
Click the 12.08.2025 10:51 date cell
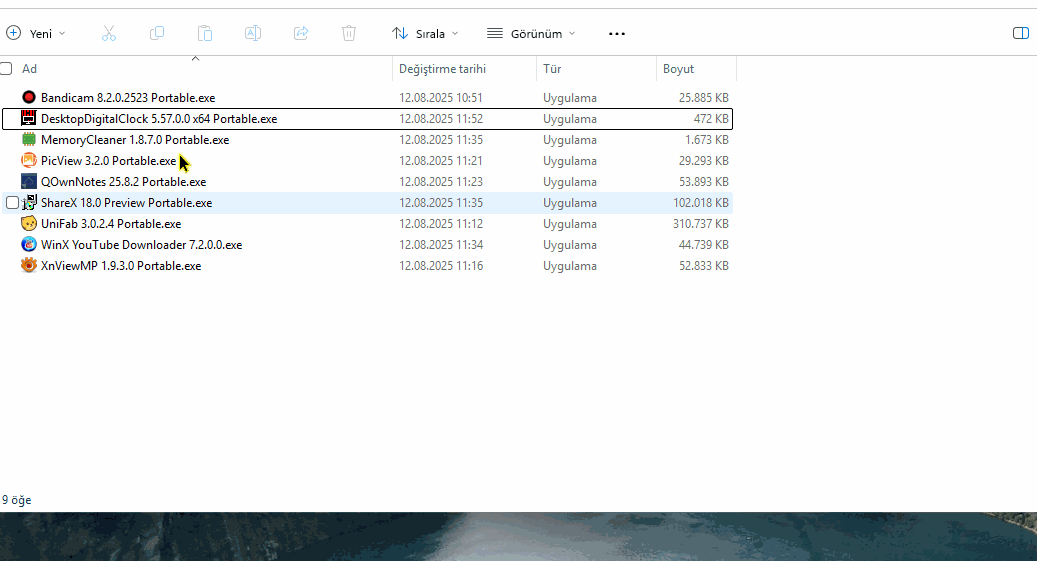coord(441,98)
